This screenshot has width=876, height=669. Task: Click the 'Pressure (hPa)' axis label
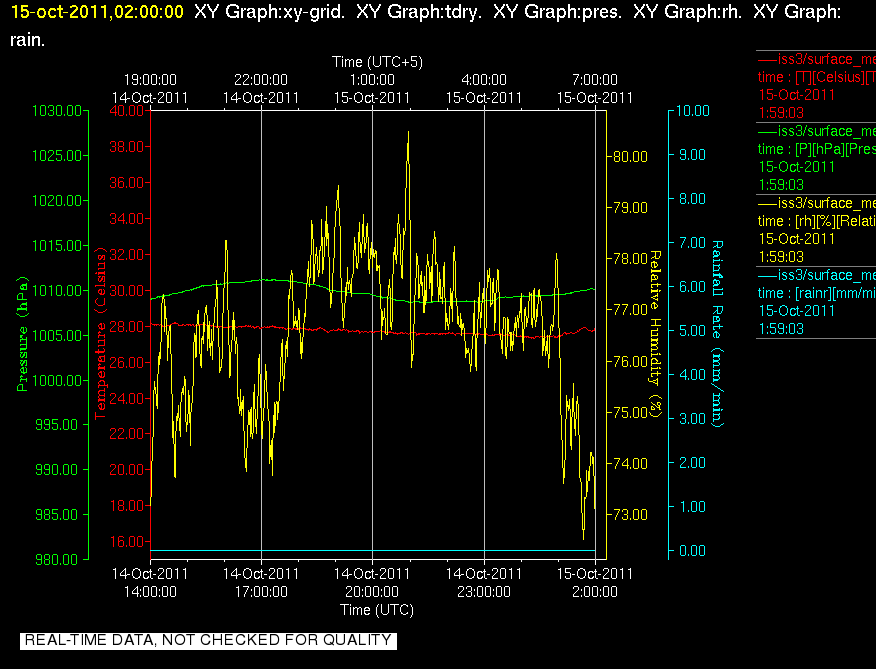point(22,334)
